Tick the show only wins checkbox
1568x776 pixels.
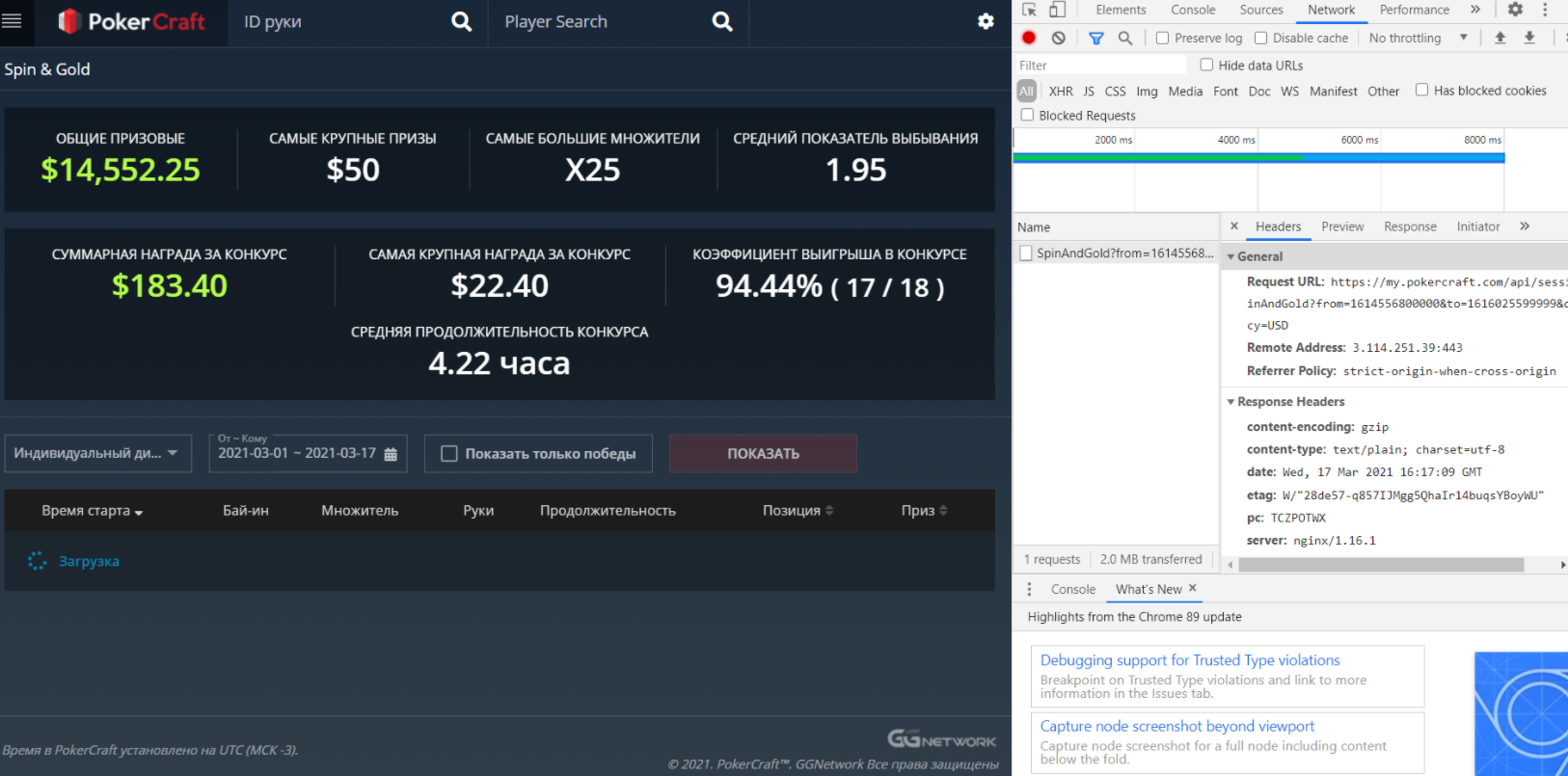(x=449, y=454)
